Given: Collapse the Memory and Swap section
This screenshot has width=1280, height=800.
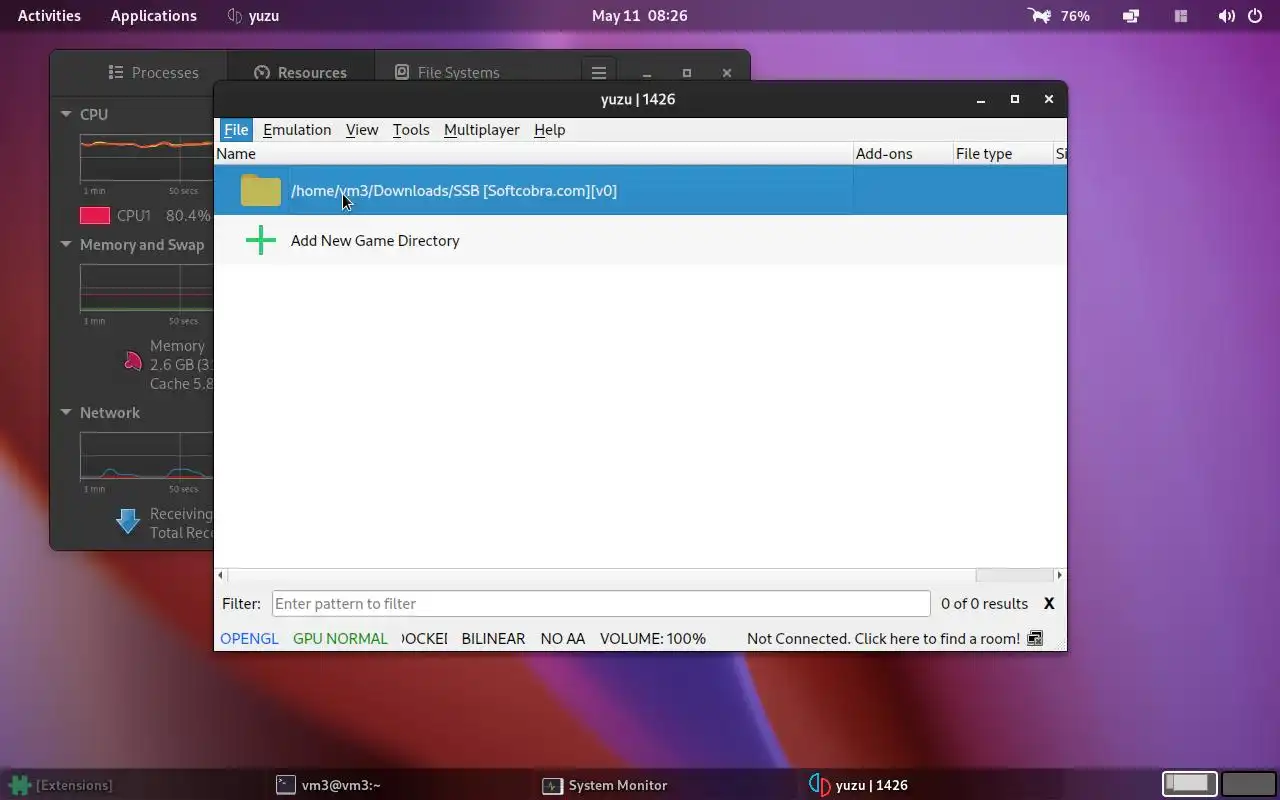Looking at the screenshot, I should pos(66,244).
